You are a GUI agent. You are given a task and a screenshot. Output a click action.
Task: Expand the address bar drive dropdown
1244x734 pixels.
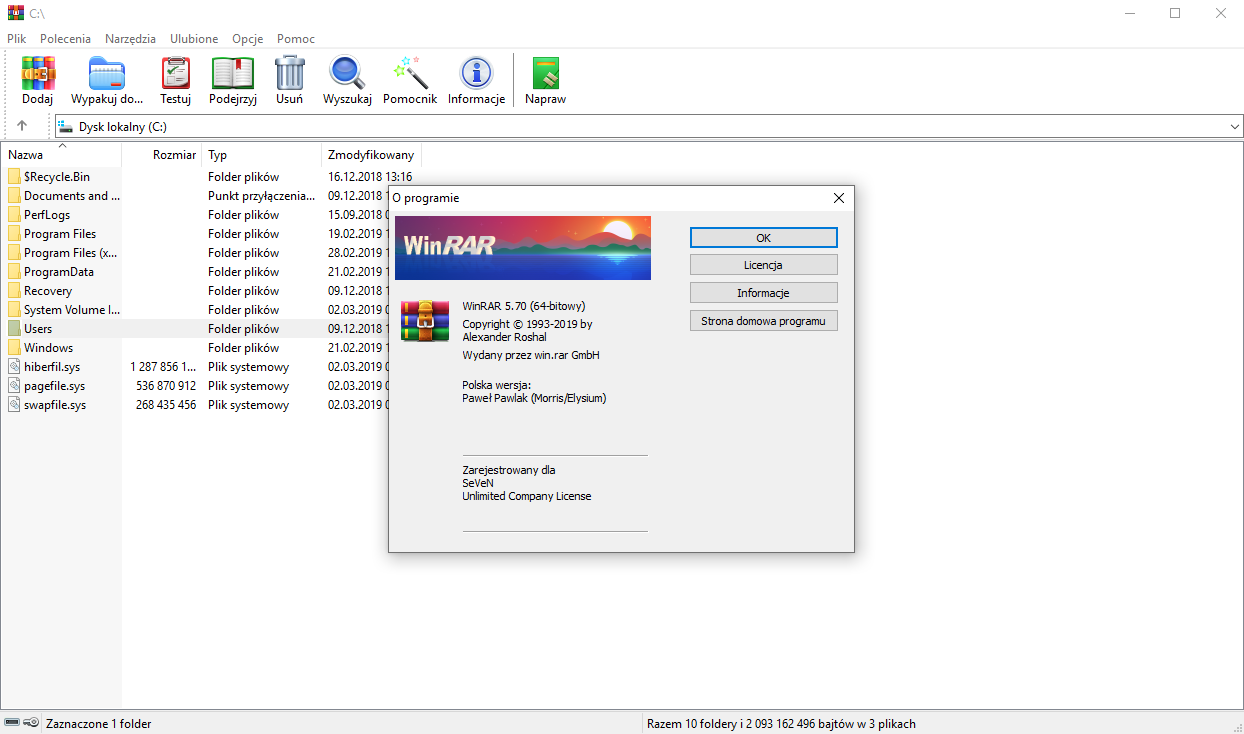click(x=1234, y=127)
